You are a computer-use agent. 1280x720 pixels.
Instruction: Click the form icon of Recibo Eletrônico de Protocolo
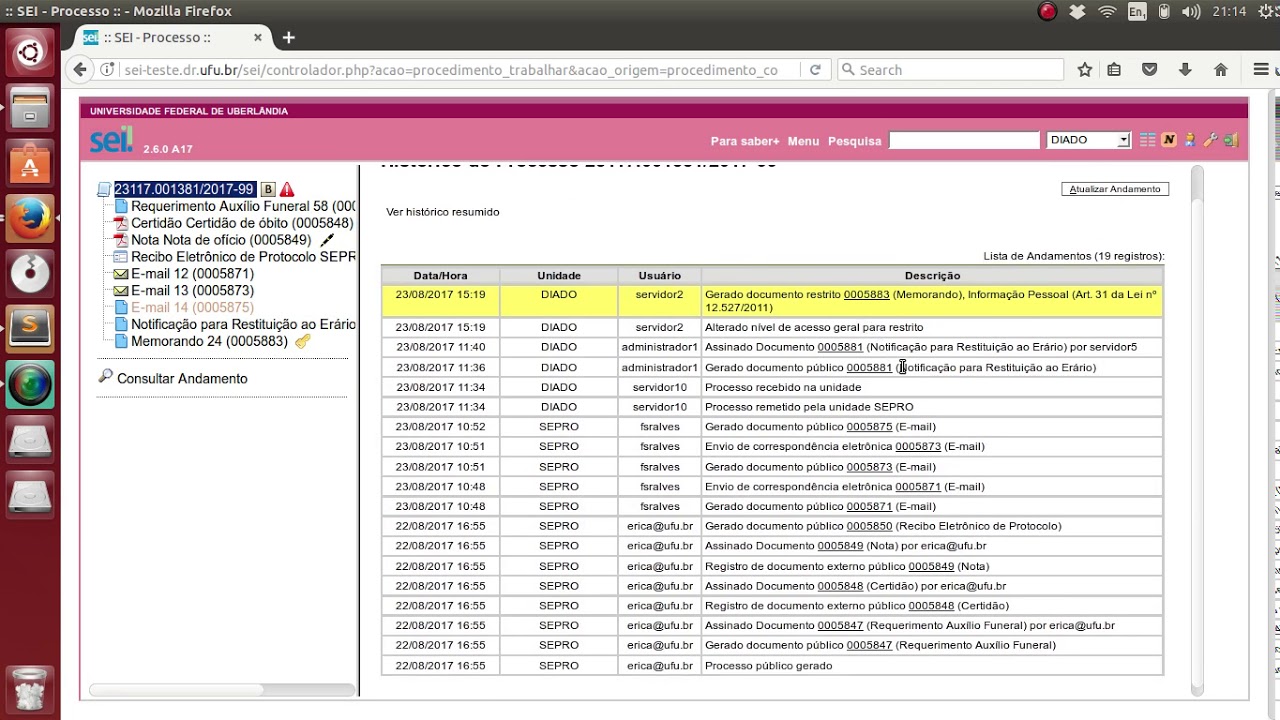point(121,257)
